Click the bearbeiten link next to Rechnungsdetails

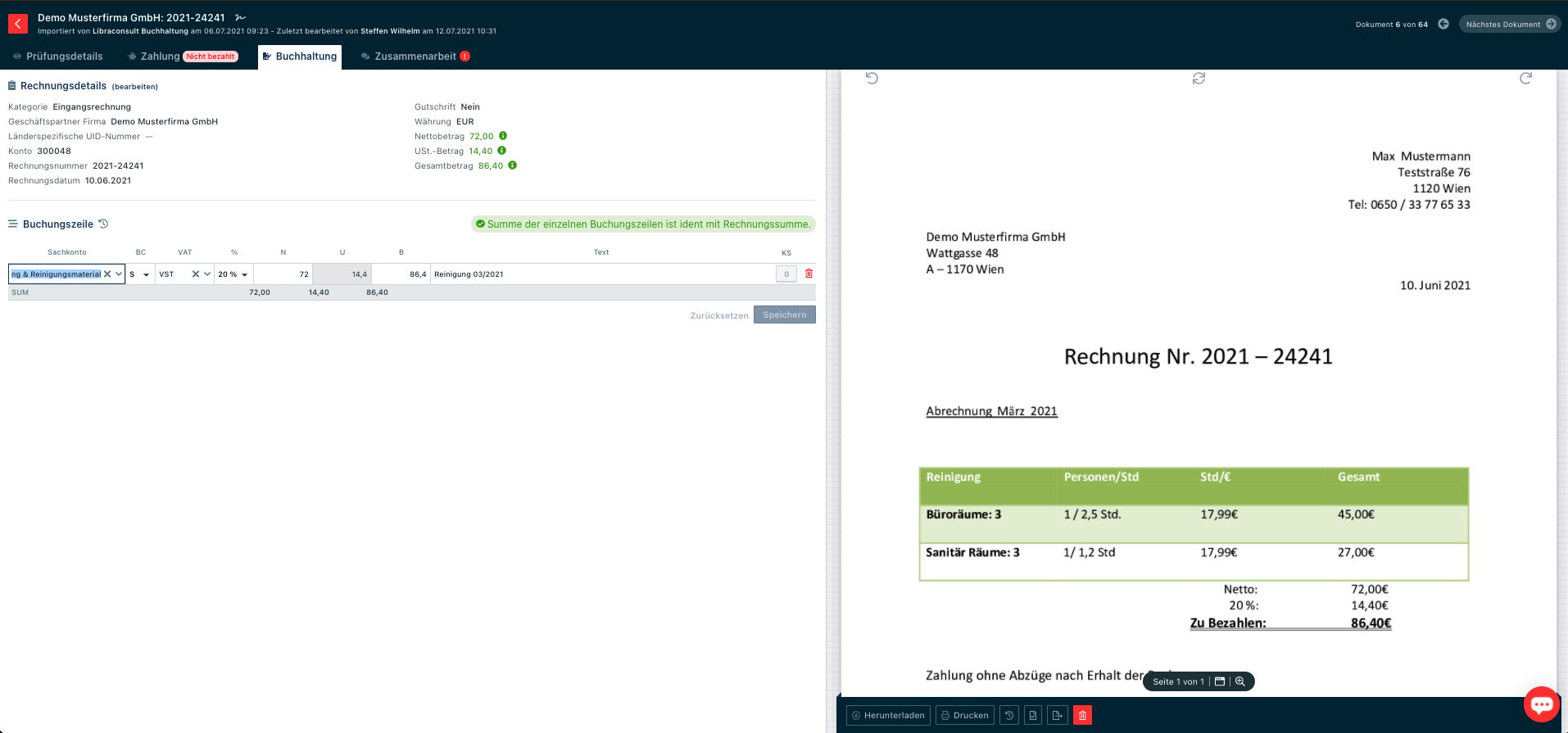click(135, 87)
